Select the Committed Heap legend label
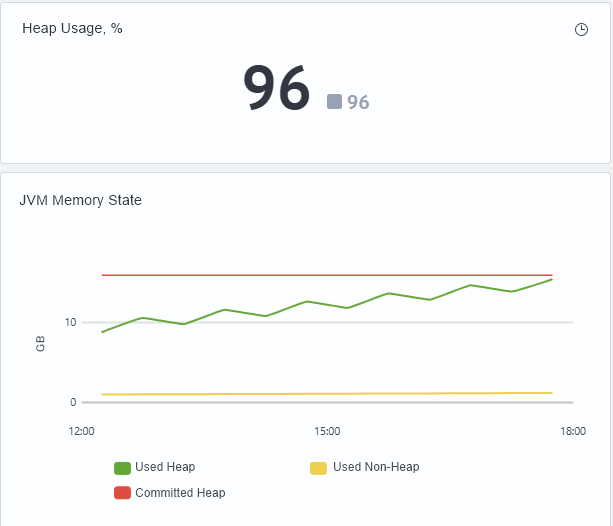Viewport: 613px width, 526px height. click(180, 493)
